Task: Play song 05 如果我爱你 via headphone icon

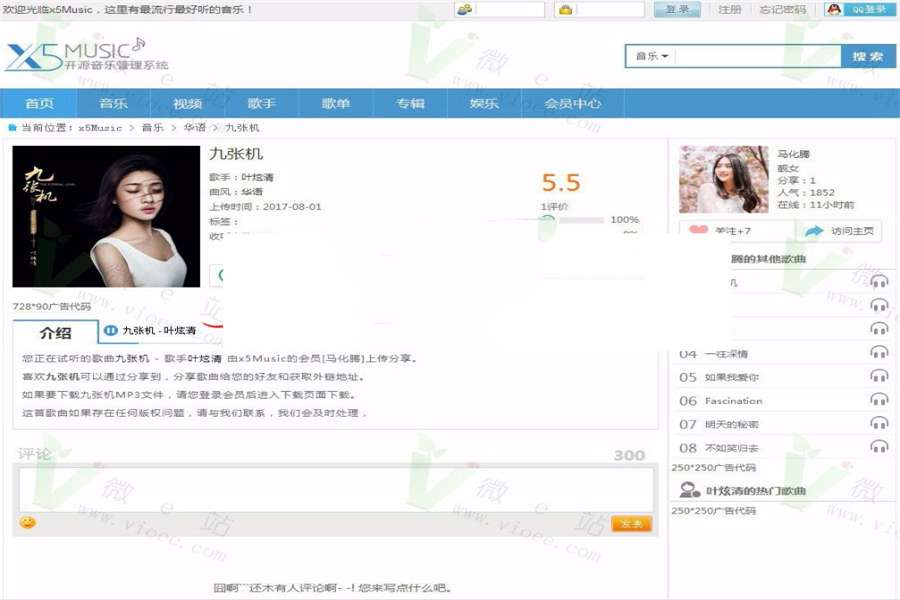Action: (879, 376)
